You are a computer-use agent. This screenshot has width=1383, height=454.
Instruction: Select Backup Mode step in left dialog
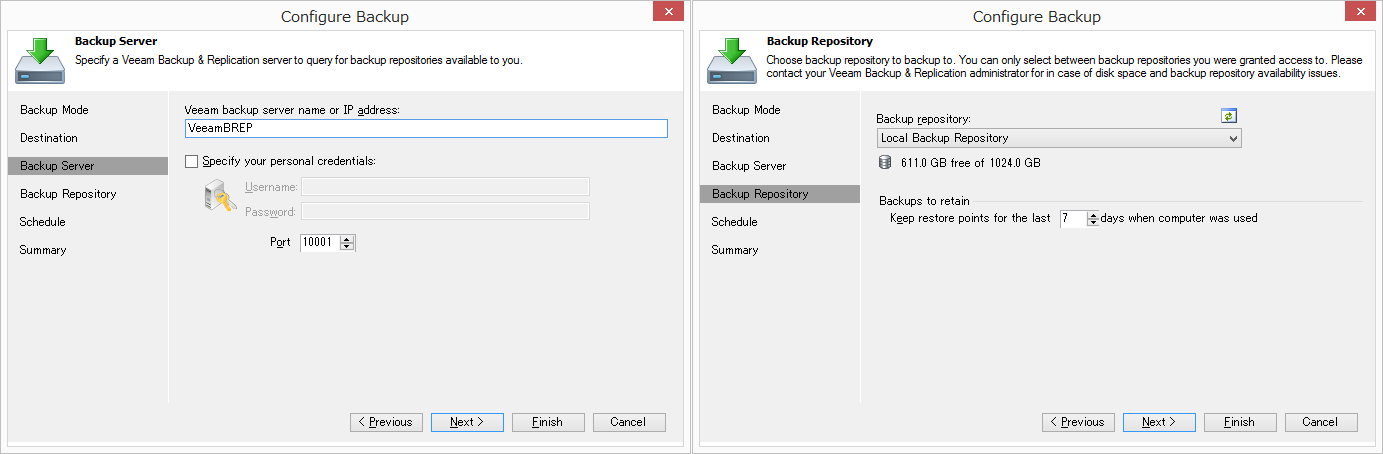tap(54, 110)
